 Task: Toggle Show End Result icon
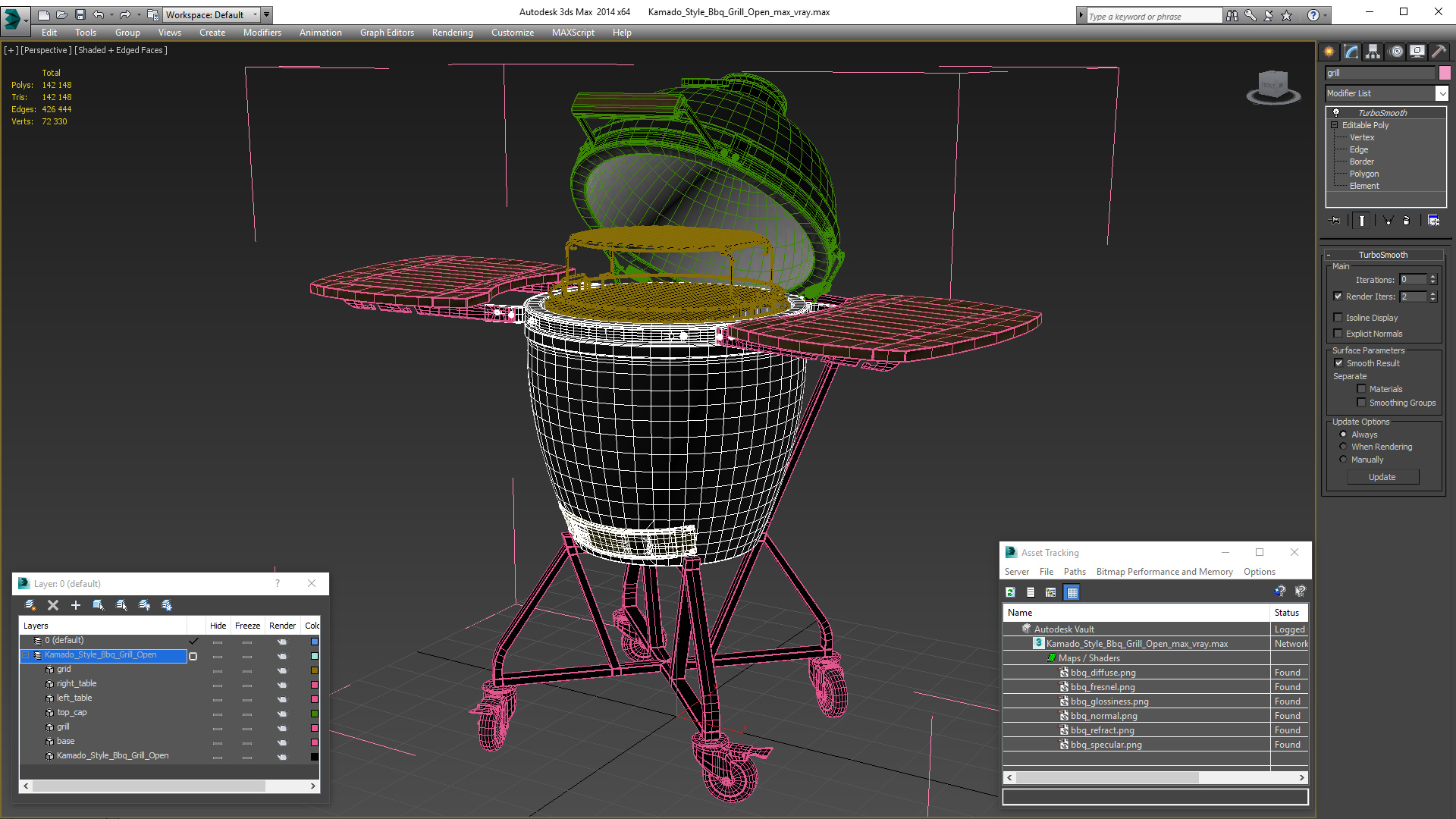click(x=1362, y=221)
